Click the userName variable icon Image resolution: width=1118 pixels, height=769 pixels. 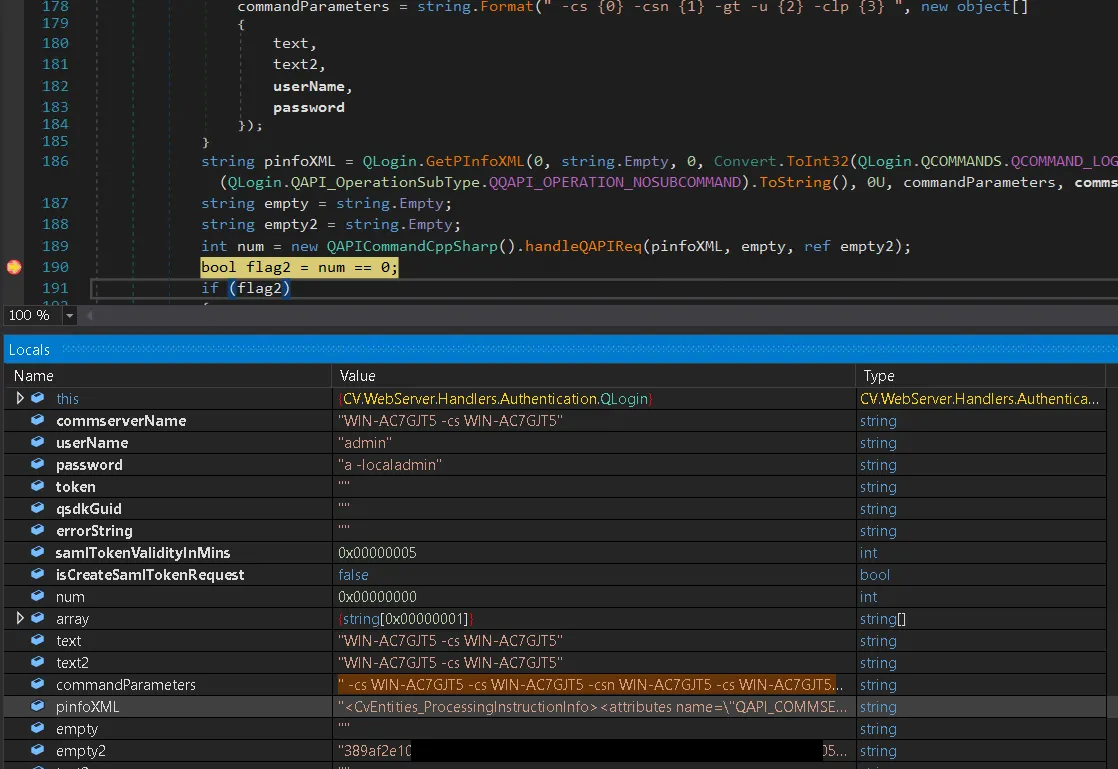click(38, 443)
